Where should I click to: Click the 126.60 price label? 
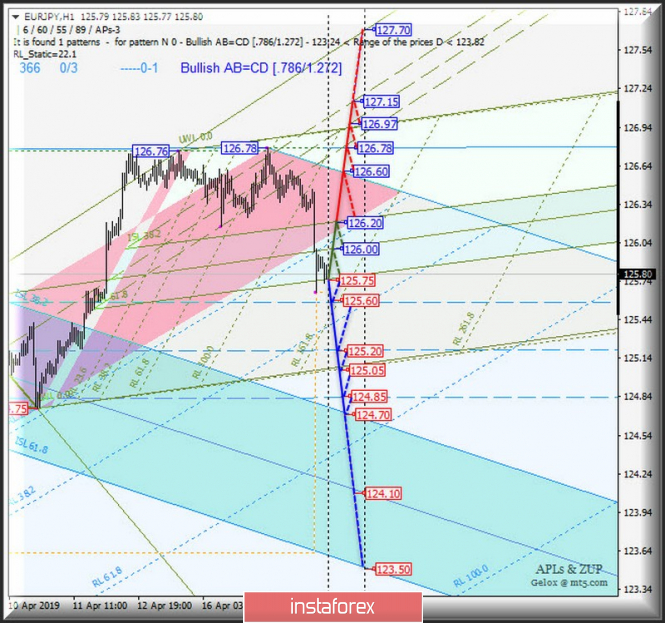click(x=371, y=171)
